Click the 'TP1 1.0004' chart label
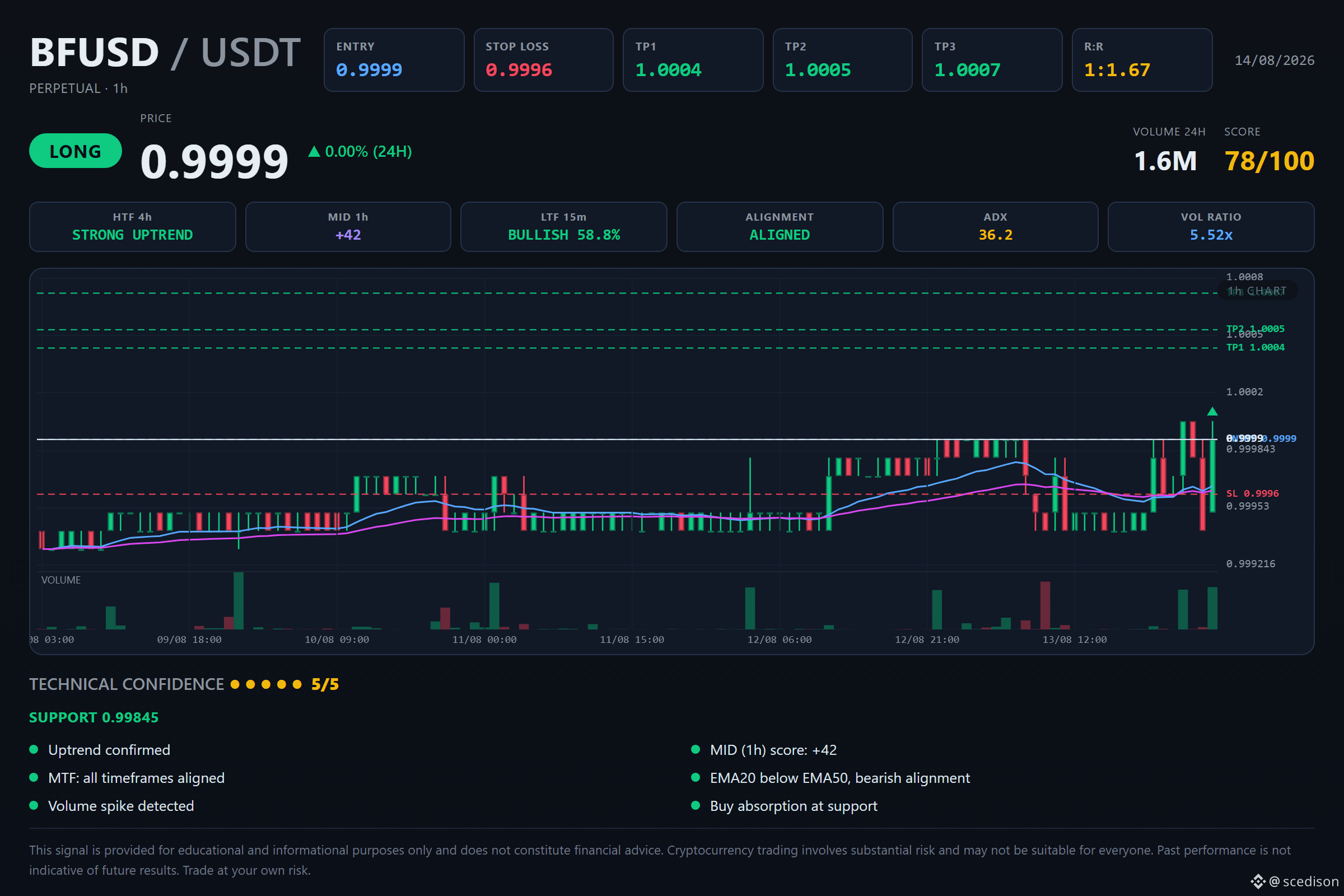Viewport: 1344px width, 896px height. tap(1255, 347)
